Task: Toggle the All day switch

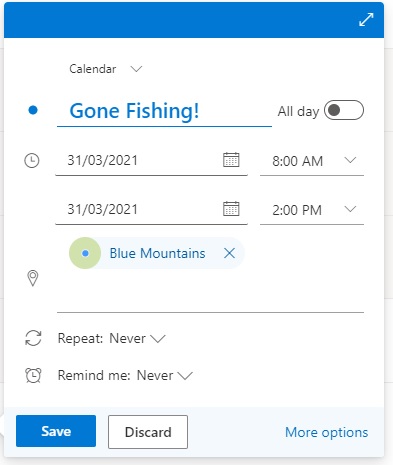Action: pos(344,110)
